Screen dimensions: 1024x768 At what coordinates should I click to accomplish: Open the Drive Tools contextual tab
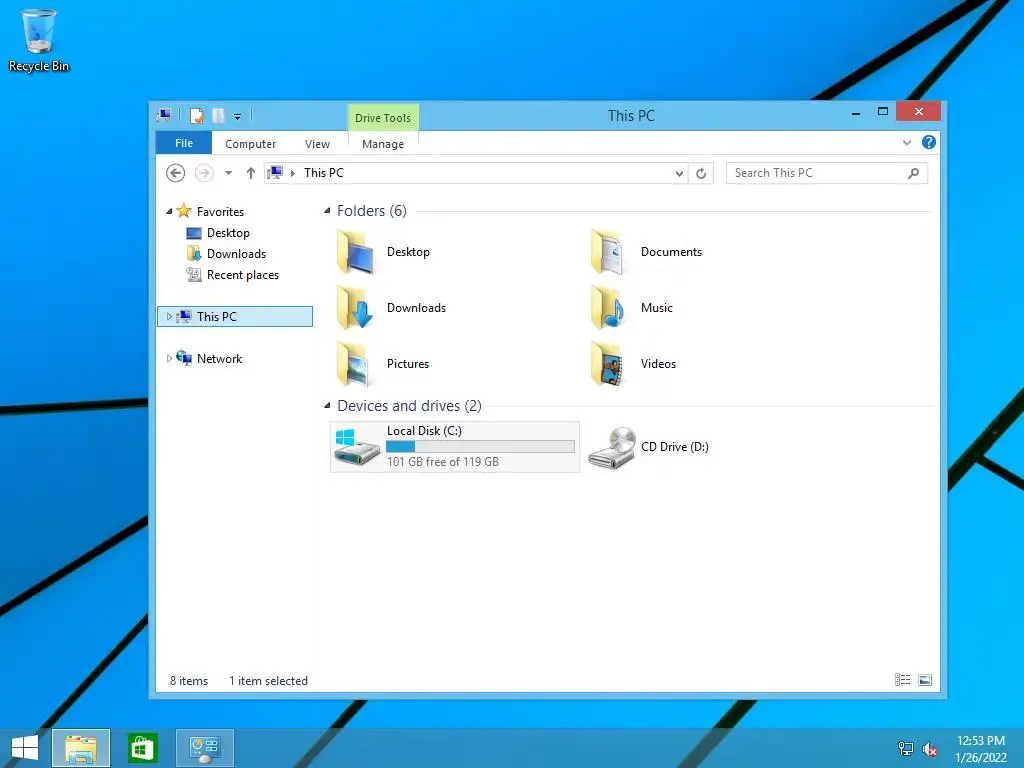click(383, 118)
